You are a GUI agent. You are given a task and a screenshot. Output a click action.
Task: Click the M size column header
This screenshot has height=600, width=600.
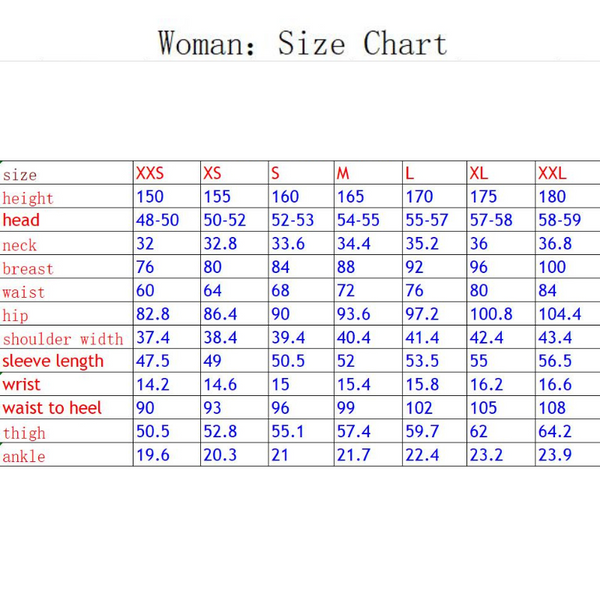pos(344,173)
